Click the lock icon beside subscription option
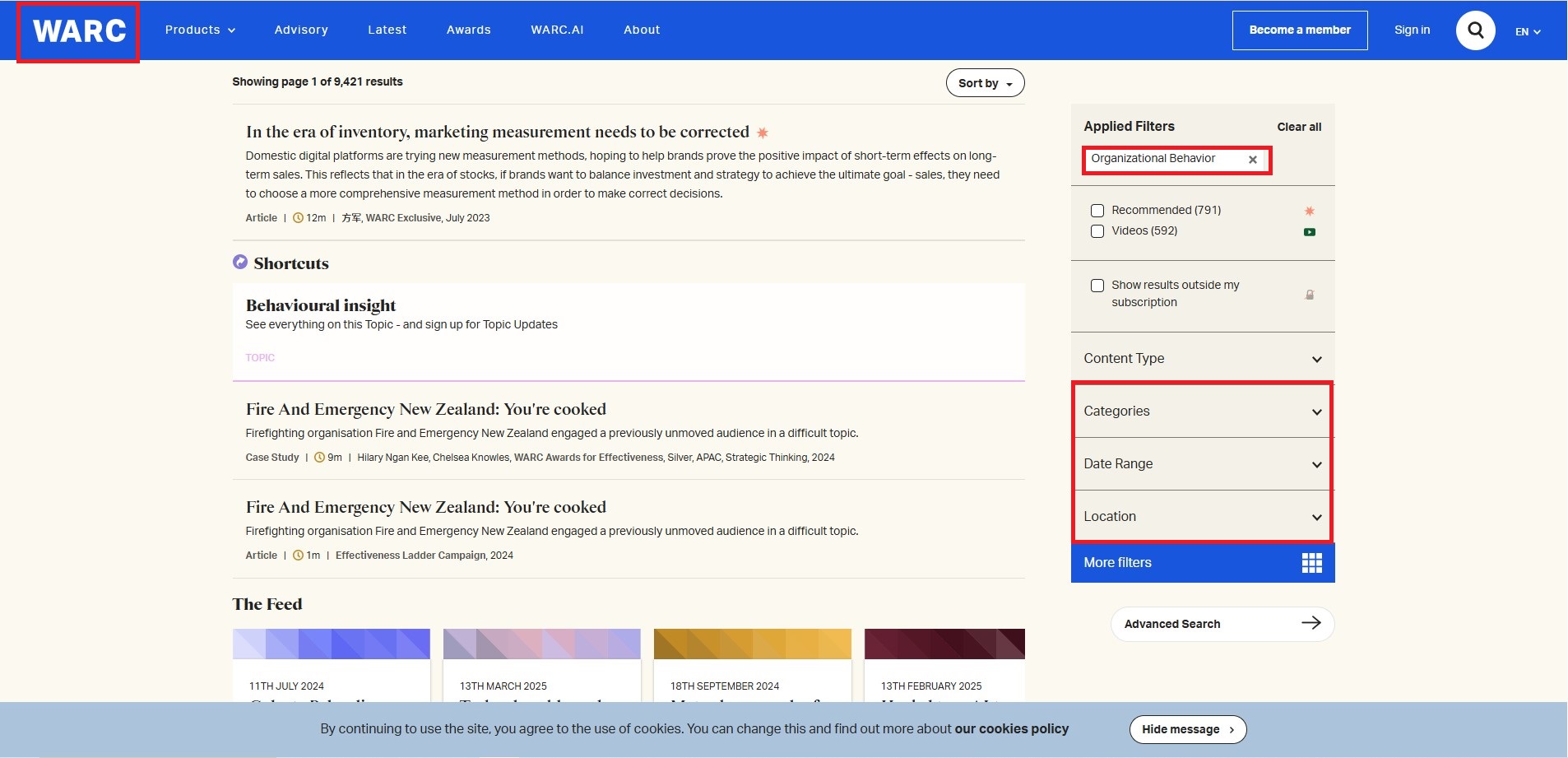 pos(1309,295)
